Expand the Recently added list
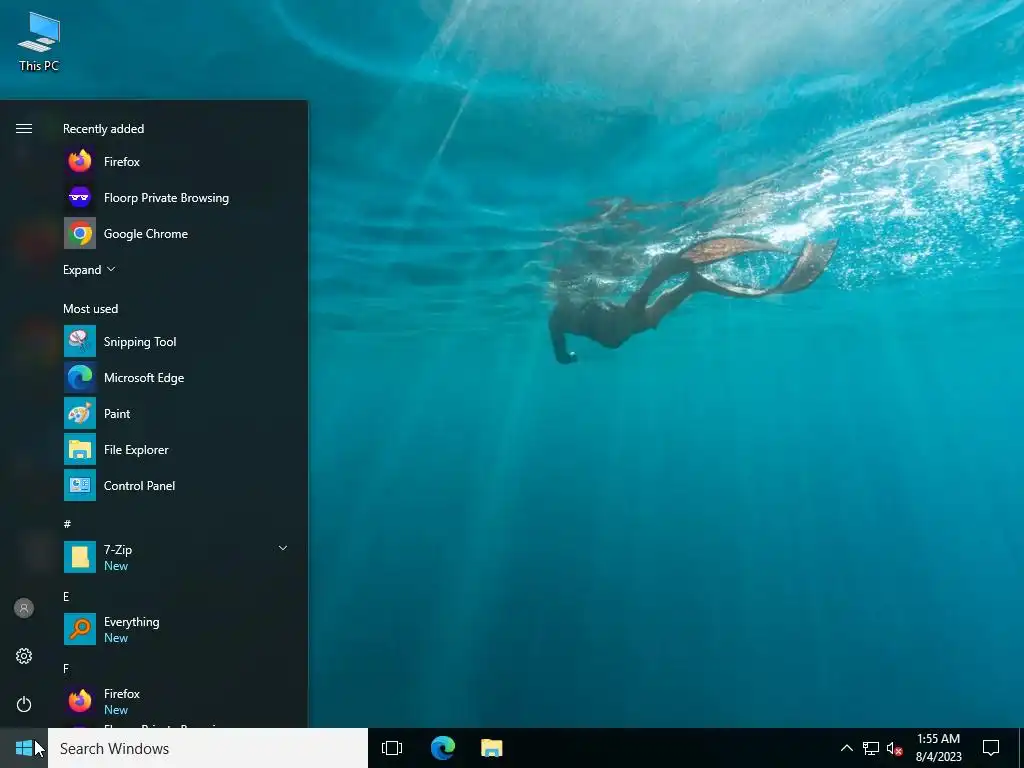 (x=89, y=270)
